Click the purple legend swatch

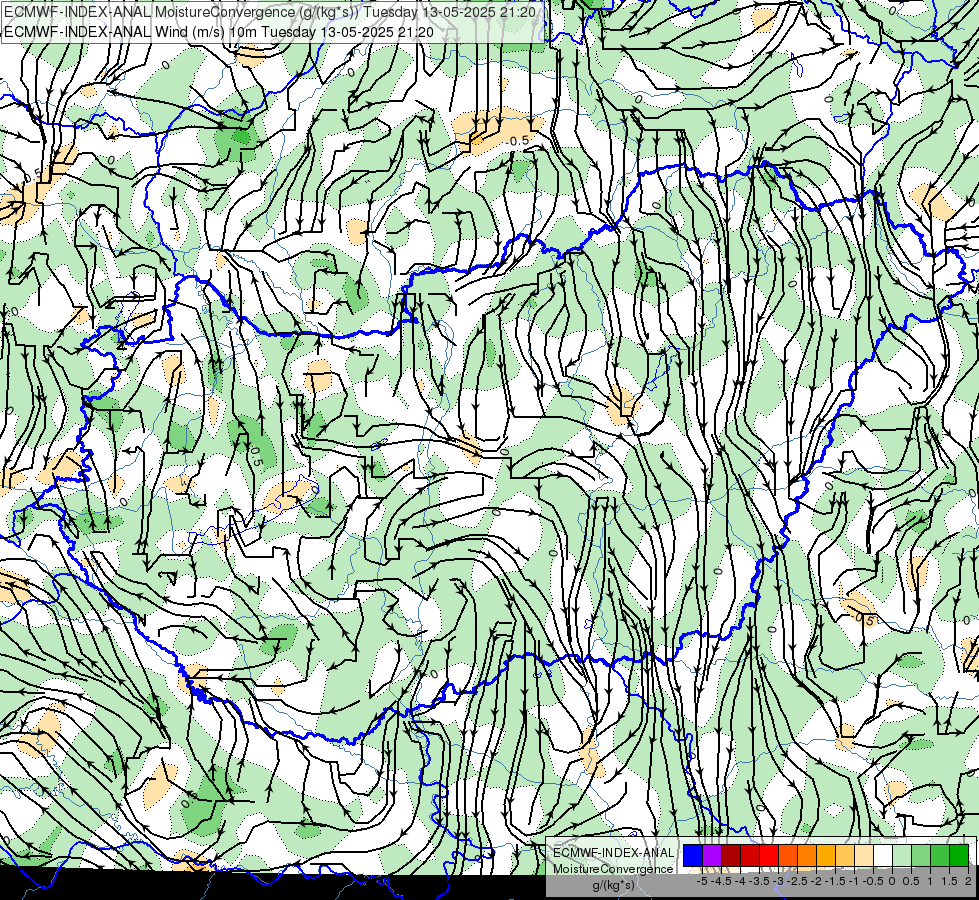point(712,856)
